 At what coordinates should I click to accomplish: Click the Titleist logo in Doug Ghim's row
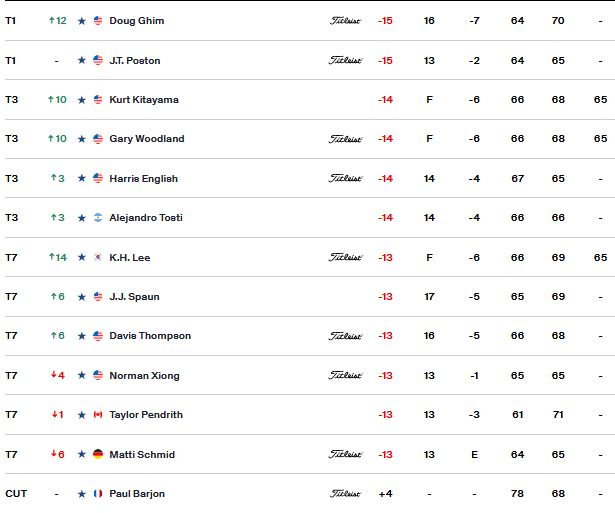(345, 21)
